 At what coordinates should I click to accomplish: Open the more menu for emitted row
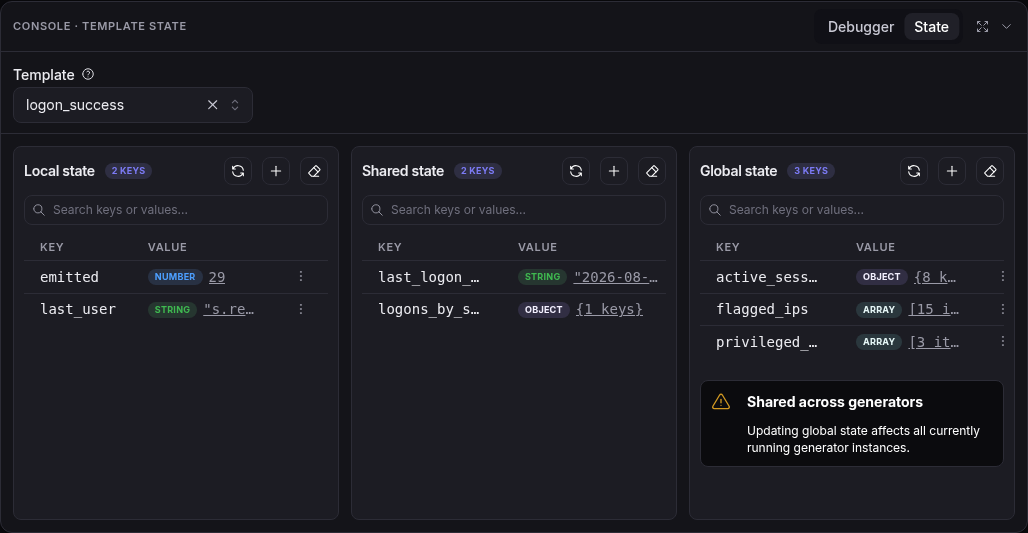point(301,277)
